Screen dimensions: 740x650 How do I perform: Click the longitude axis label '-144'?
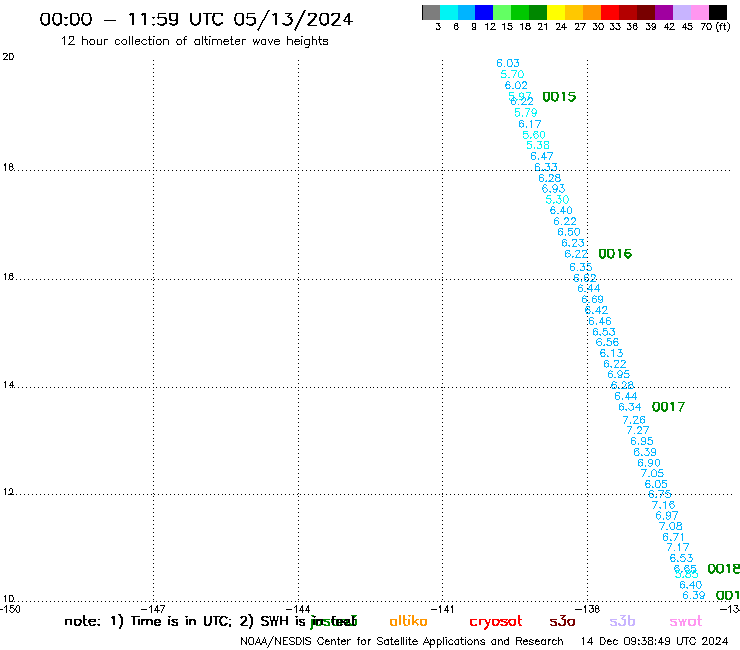298,609
